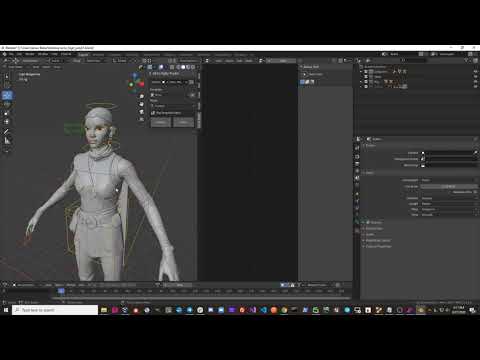Open the viewport object mode dropdown
The height and width of the screenshot is (360, 480).
[30, 61]
